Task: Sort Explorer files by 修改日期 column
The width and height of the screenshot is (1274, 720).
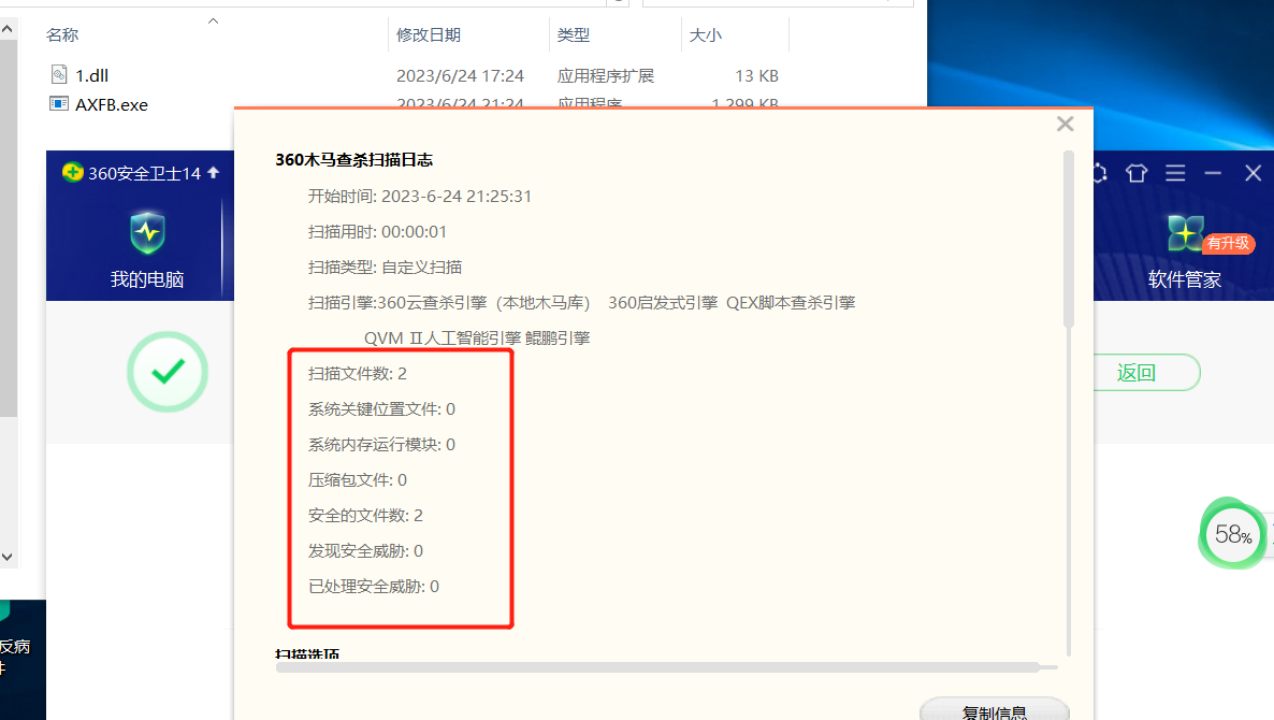Action: click(428, 35)
